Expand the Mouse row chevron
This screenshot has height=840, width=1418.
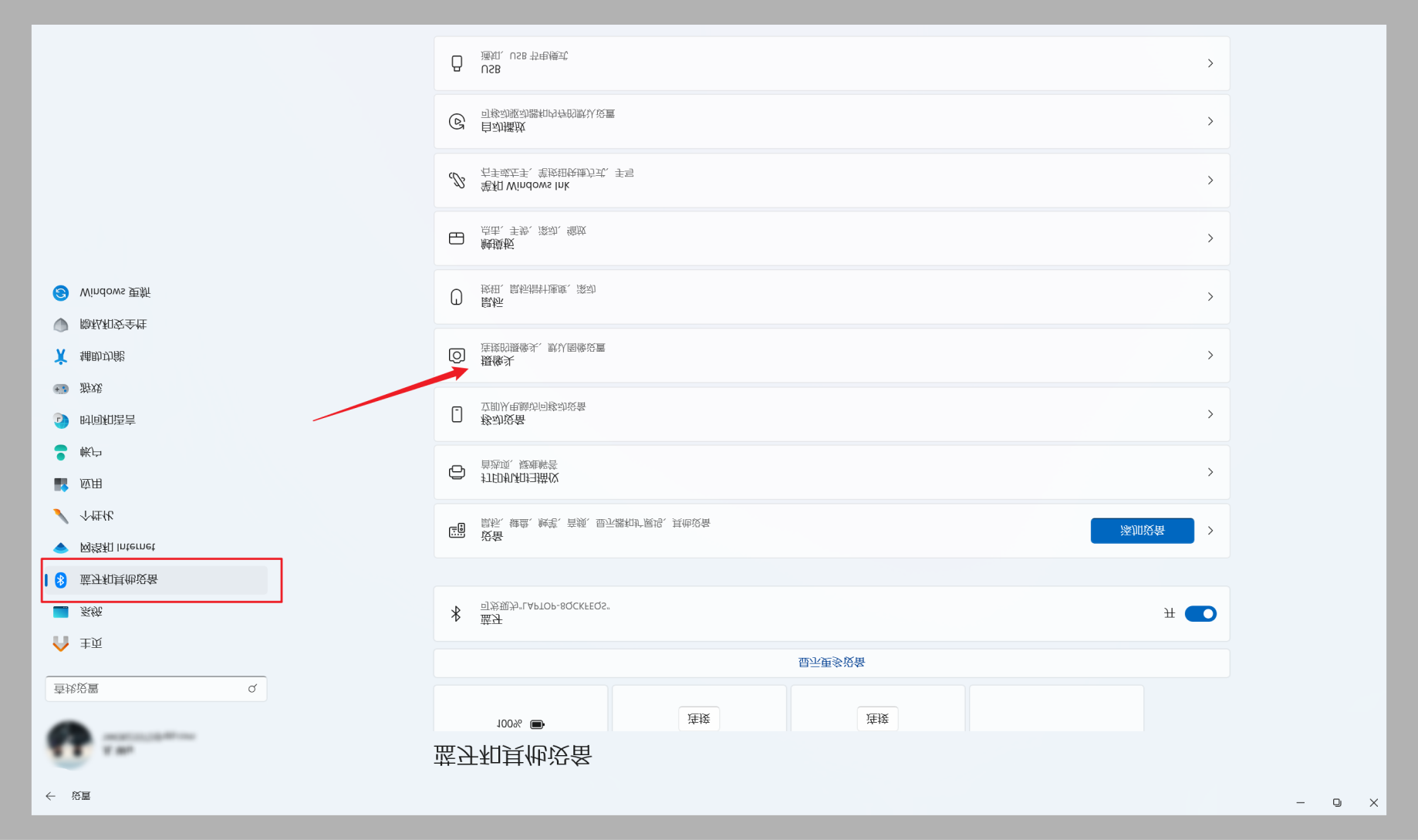1210,296
